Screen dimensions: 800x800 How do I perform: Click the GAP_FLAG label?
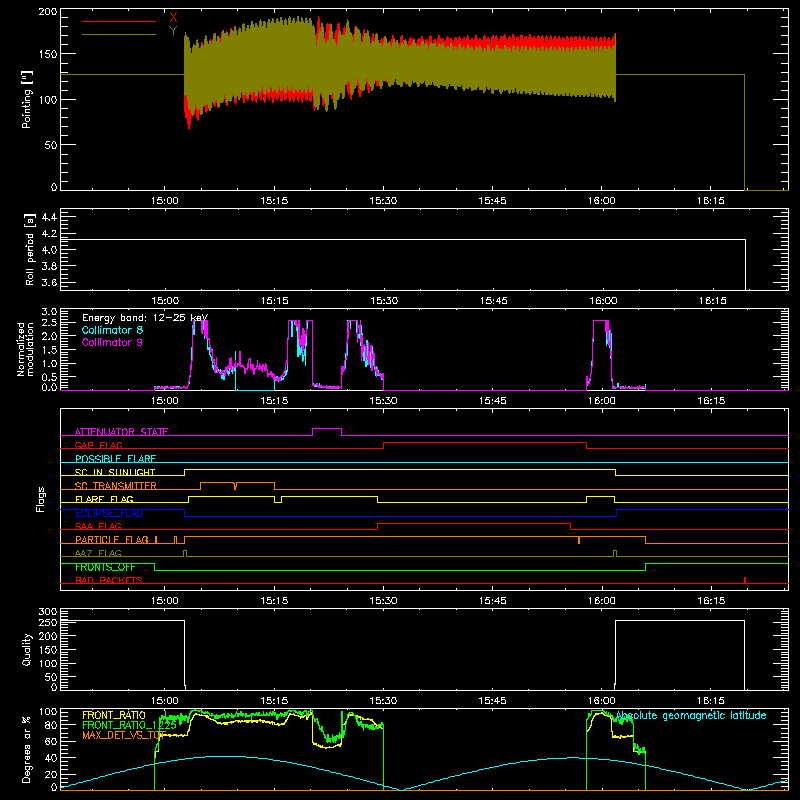pos(98,445)
